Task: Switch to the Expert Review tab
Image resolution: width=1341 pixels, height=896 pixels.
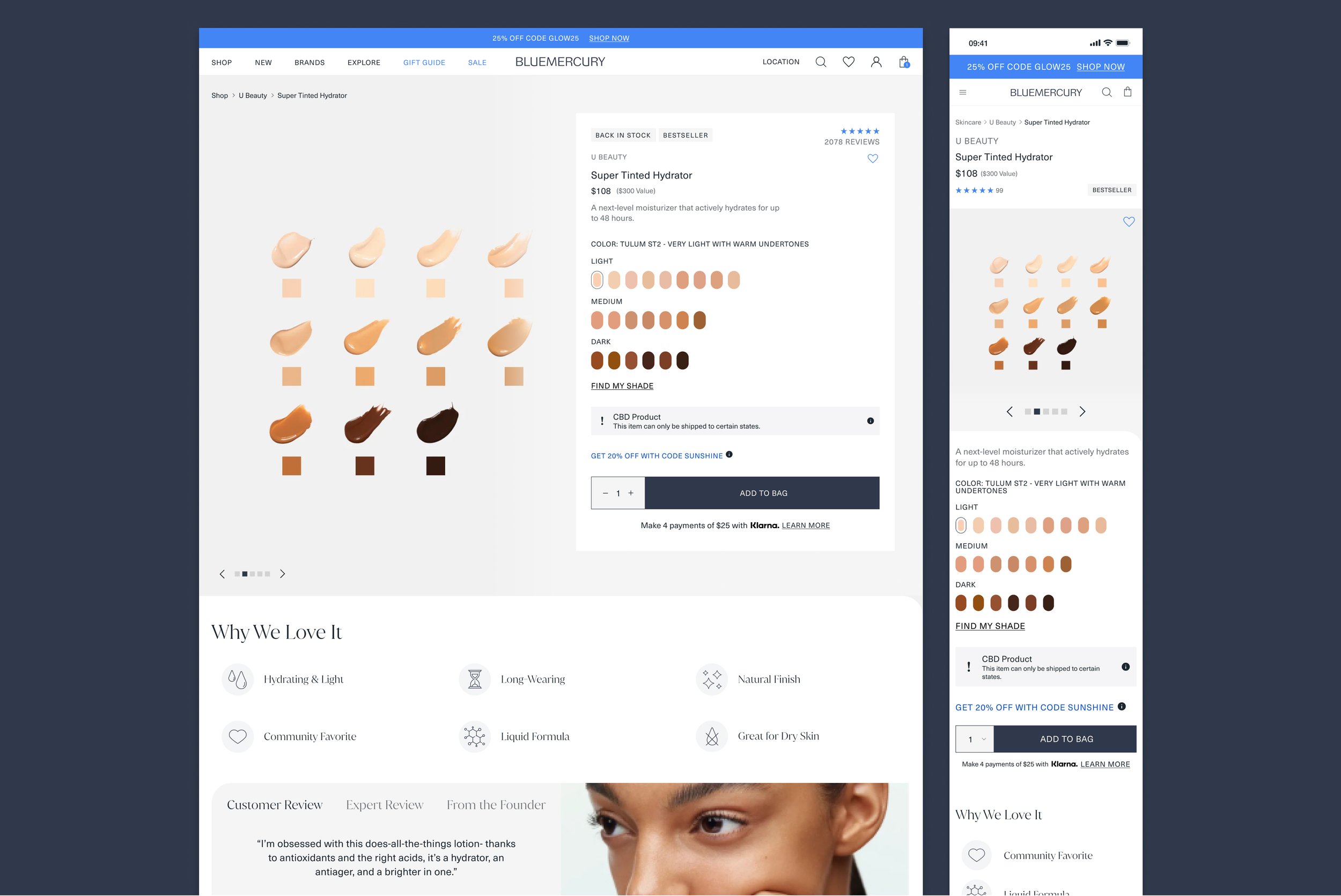Action: click(x=384, y=804)
